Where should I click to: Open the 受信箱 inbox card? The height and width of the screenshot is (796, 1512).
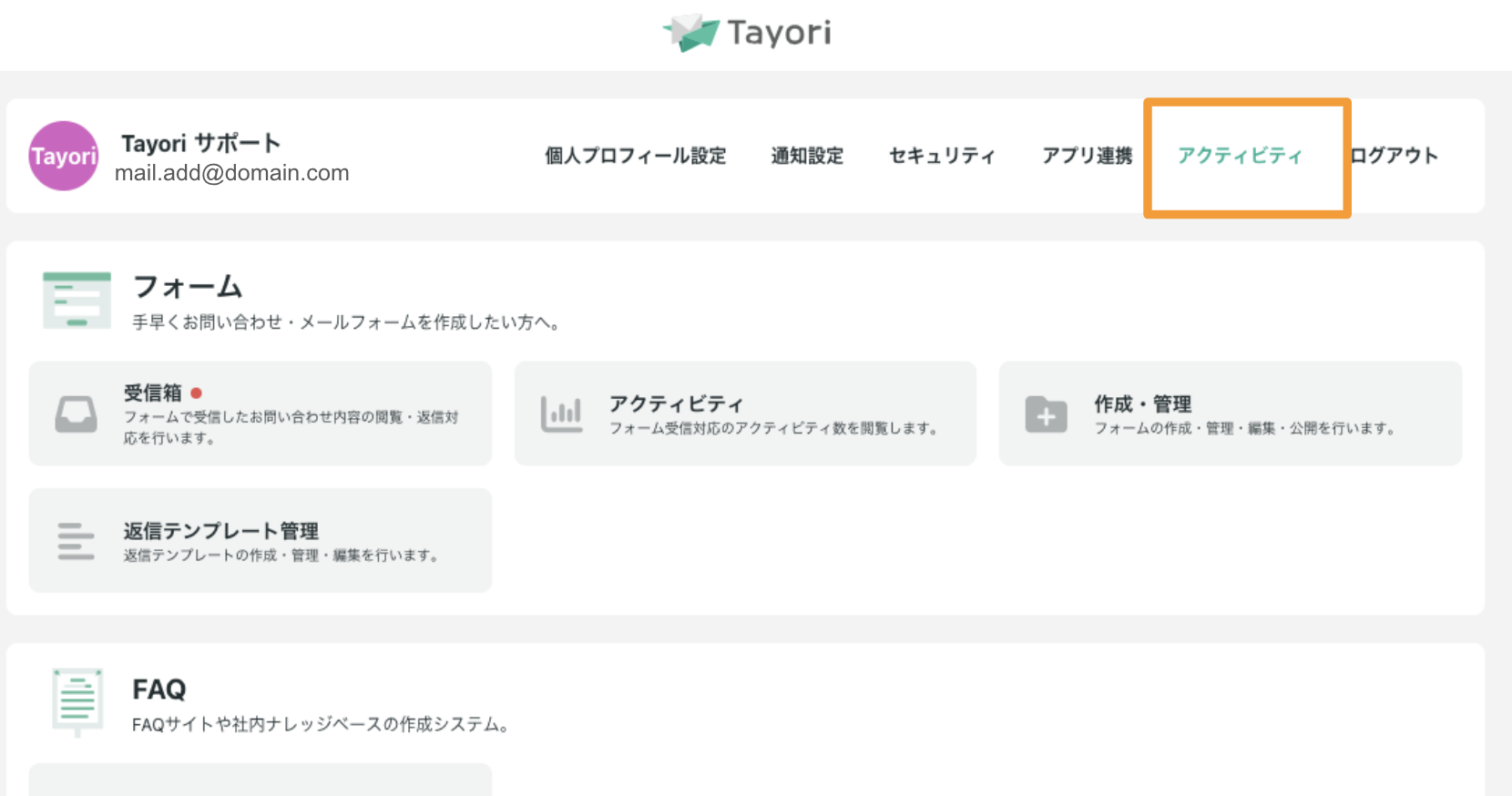pyautogui.click(x=261, y=413)
